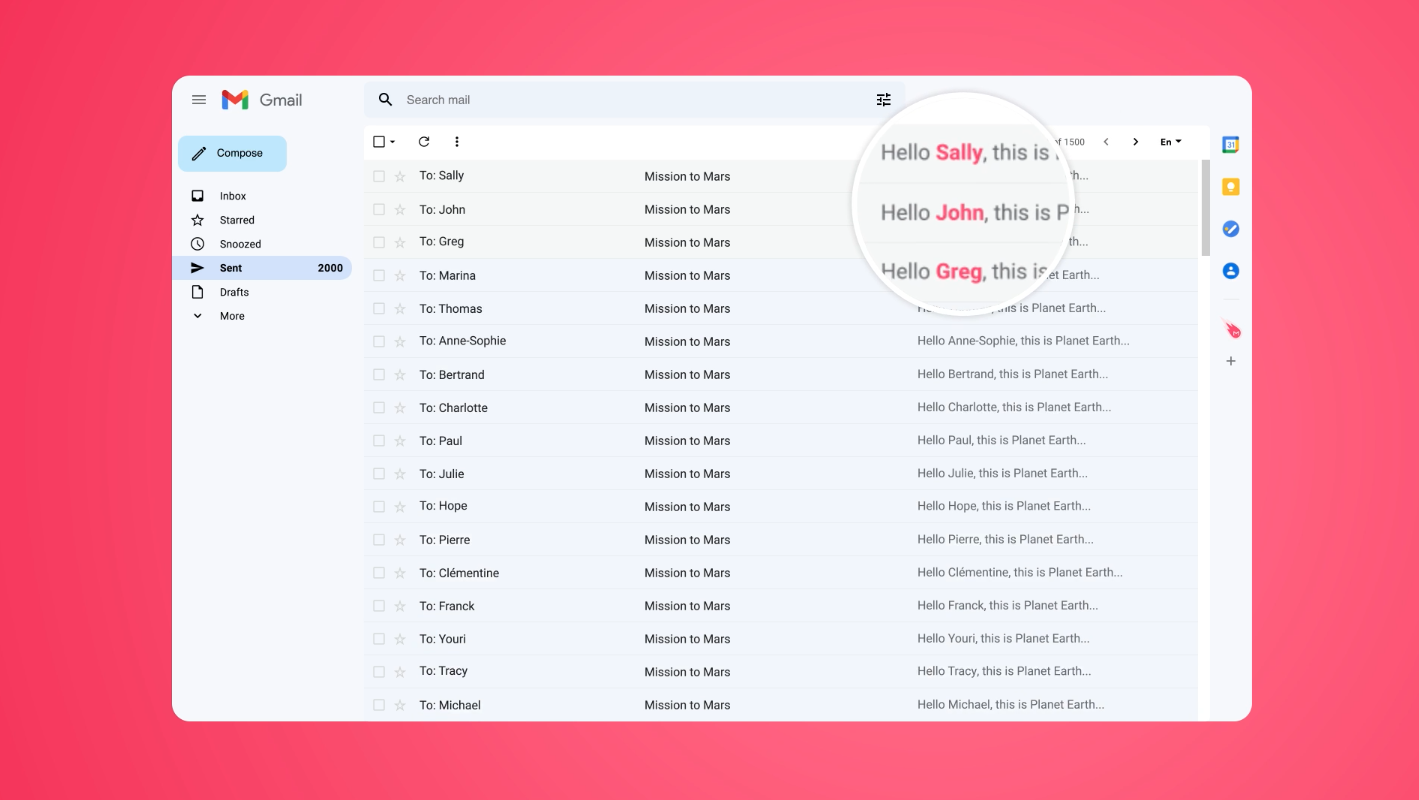Screen dimensions: 1419x800
Task: Open Mission to Mars email to Youri
Action: pyautogui.click(x=687, y=638)
